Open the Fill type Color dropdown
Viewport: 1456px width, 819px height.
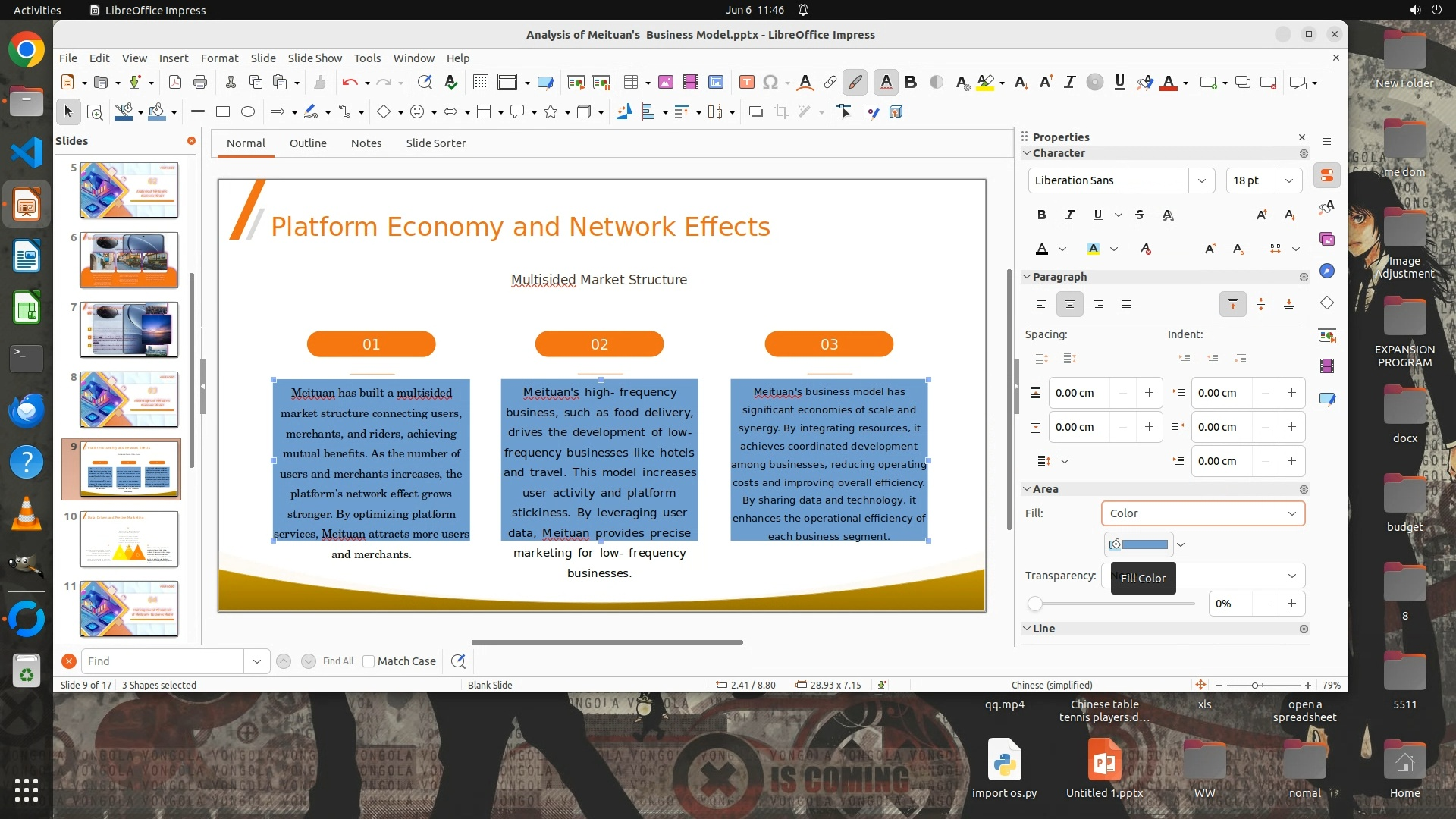(1203, 513)
